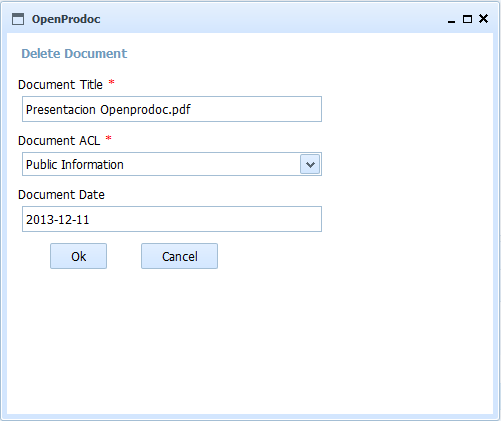Minimize the OpenProdoc dialog window
This screenshot has width=501, height=421.
[451, 19]
